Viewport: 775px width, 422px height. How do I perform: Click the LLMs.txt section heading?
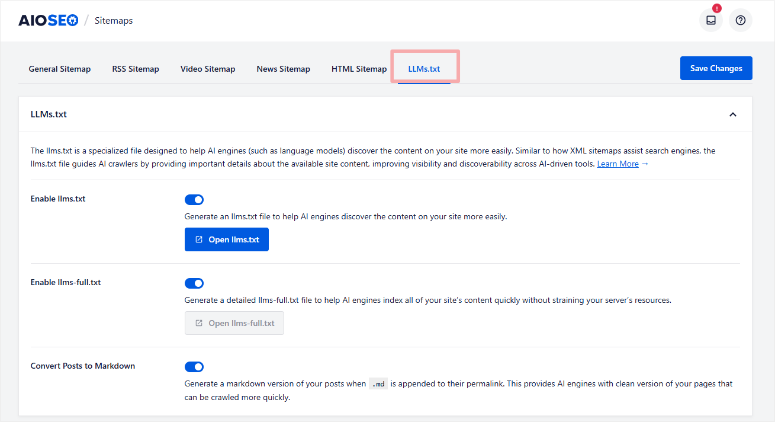(48, 114)
